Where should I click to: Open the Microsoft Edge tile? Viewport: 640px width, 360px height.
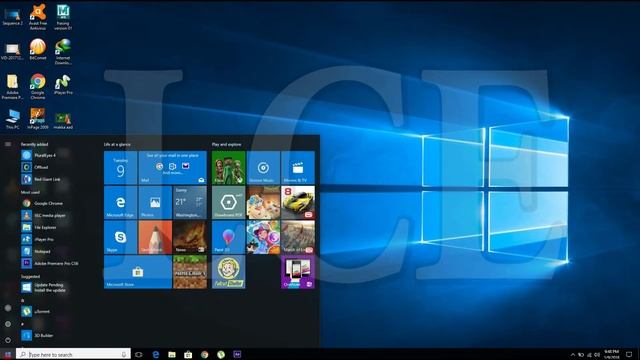pyautogui.click(x=120, y=202)
